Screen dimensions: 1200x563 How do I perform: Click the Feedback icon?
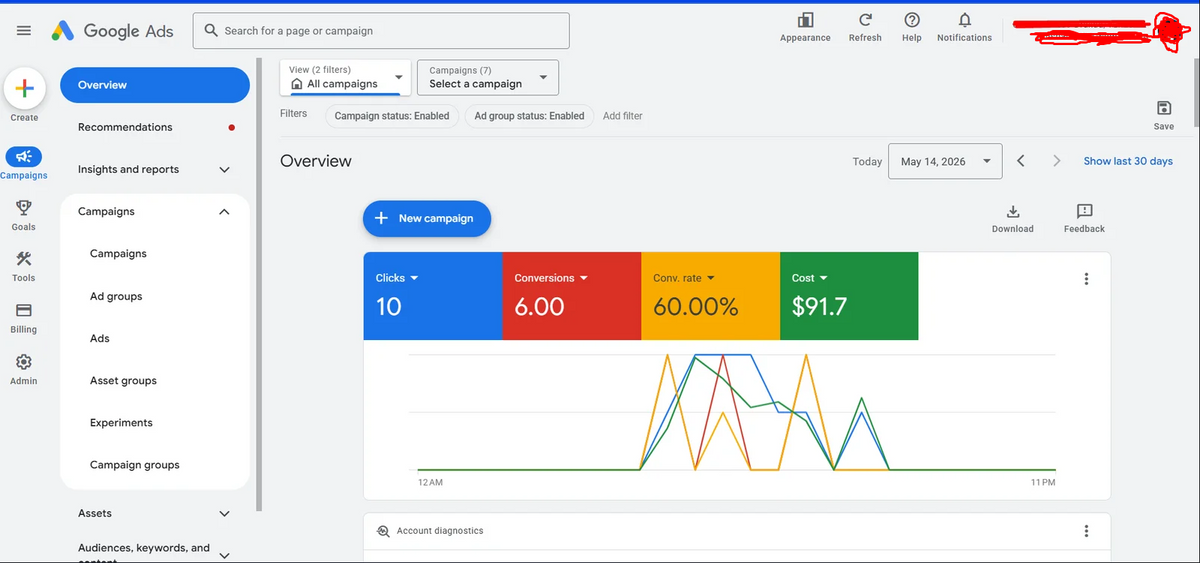[x=1084, y=211]
